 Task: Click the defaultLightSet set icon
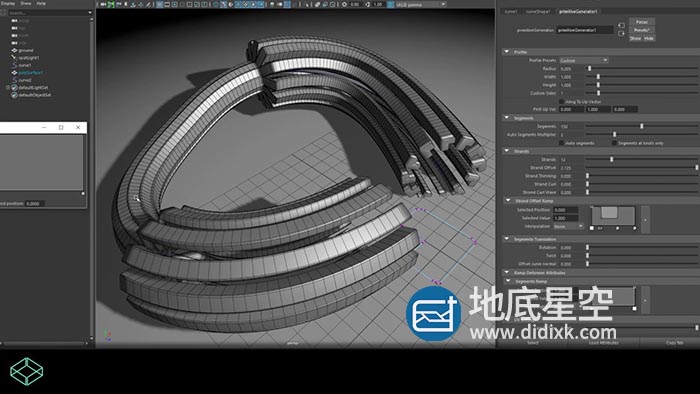[x=14, y=87]
